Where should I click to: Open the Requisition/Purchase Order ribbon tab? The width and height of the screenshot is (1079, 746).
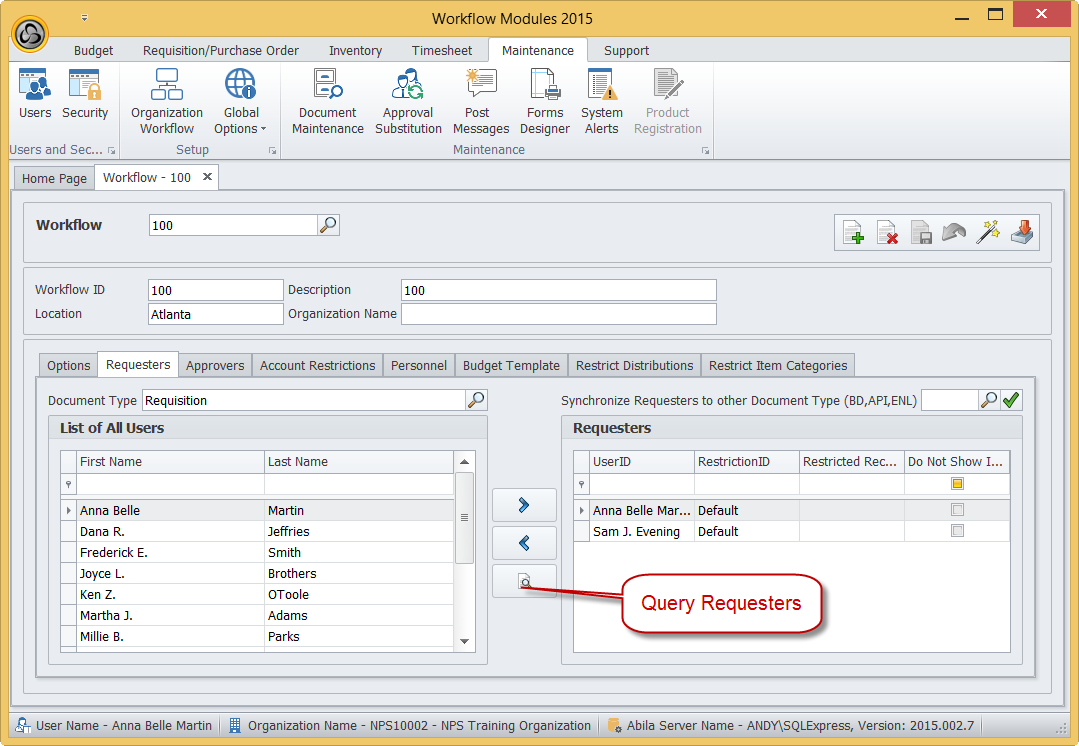click(221, 50)
